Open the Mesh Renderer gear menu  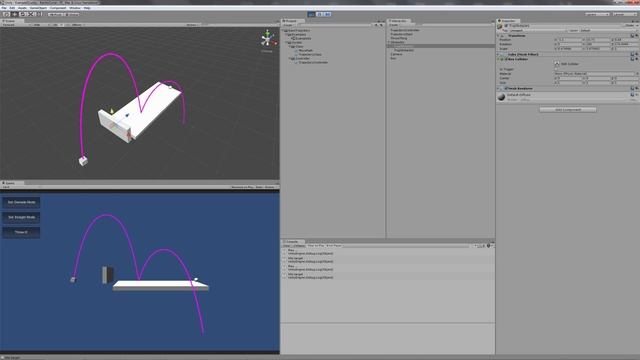[x=636, y=88]
